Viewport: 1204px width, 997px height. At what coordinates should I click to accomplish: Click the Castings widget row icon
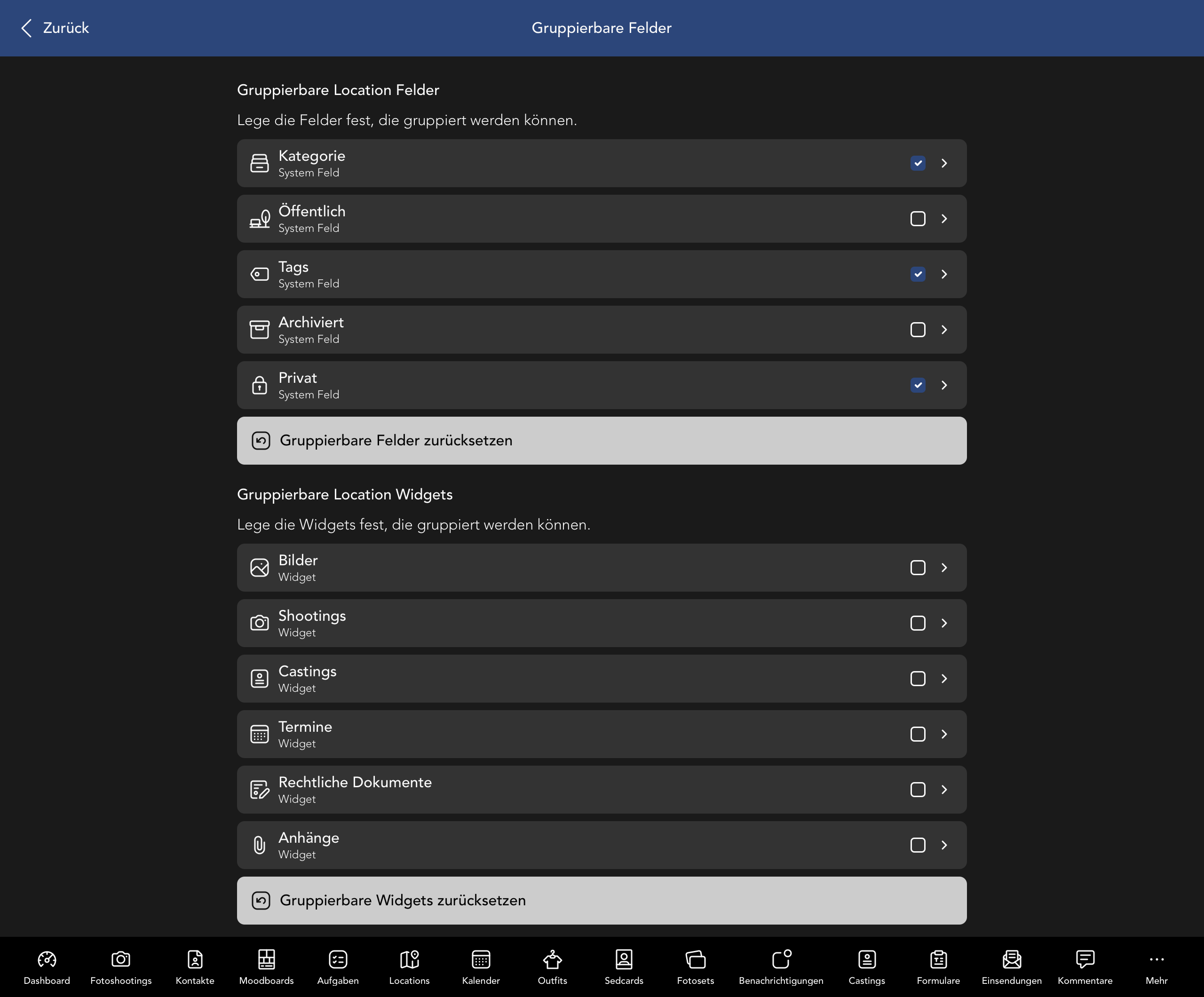(x=260, y=679)
